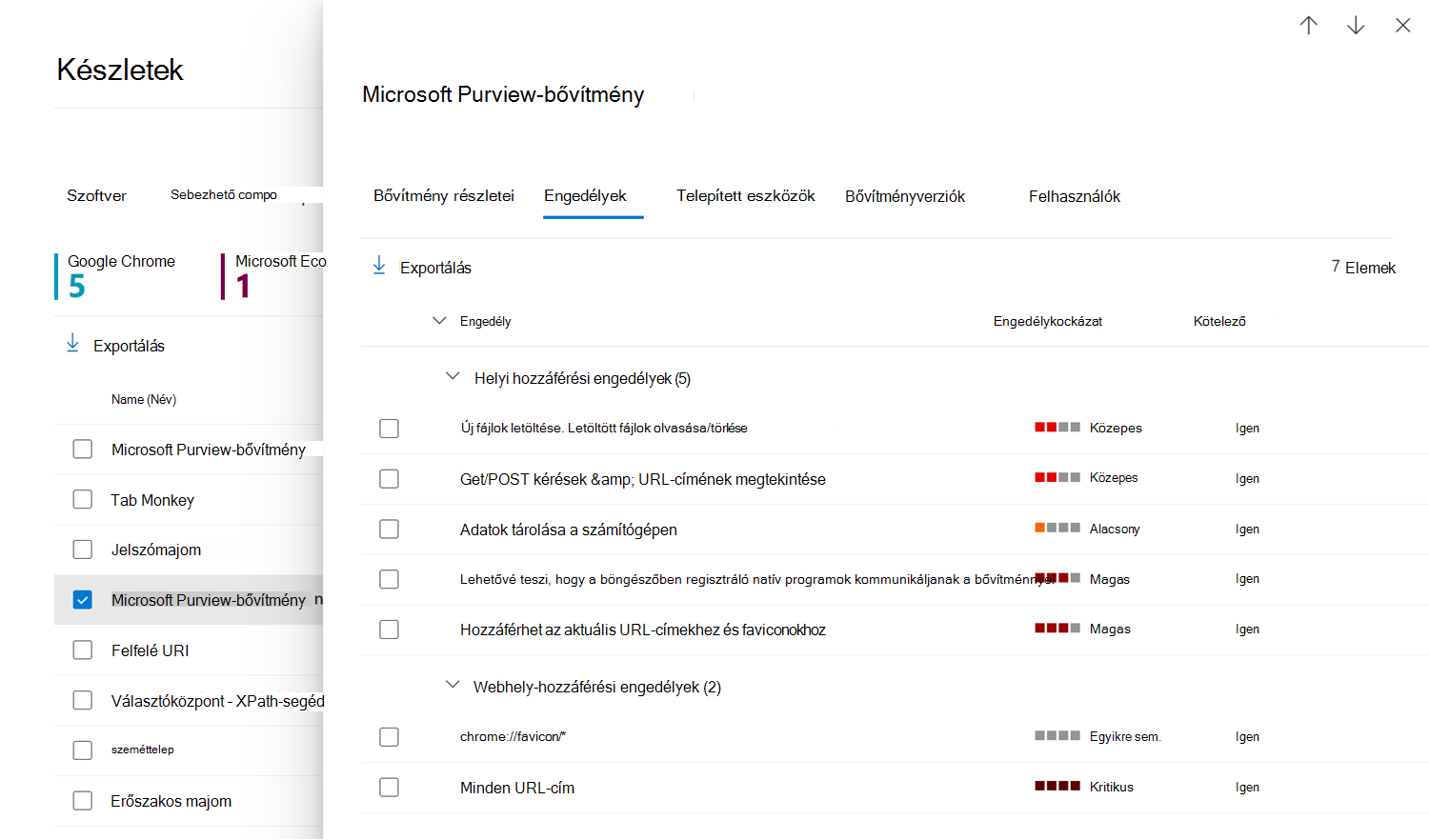Check the Hozzáférhet az aktuális URL-címekhez checkbox
This screenshot has width=1429, height=840.
click(x=389, y=630)
